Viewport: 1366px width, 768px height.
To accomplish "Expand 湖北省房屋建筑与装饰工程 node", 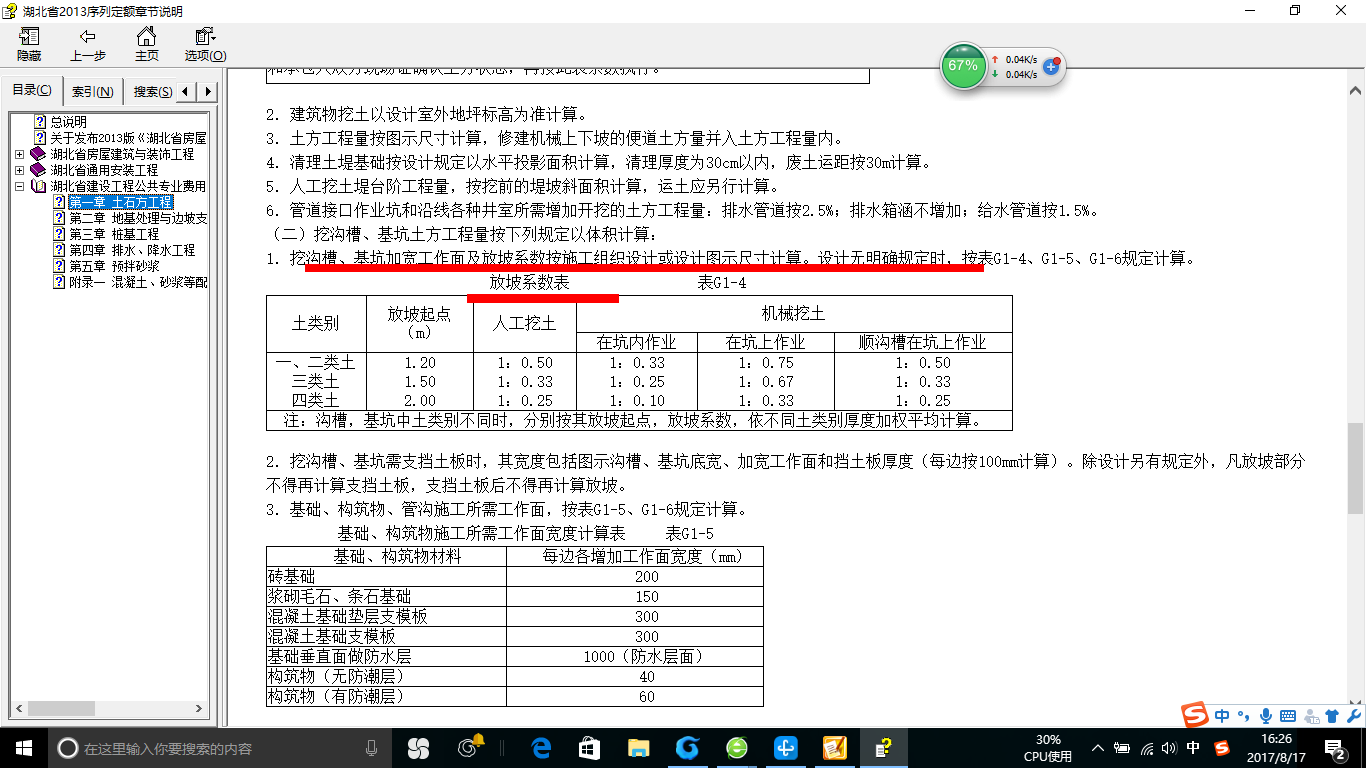I will pyautogui.click(x=20, y=154).
